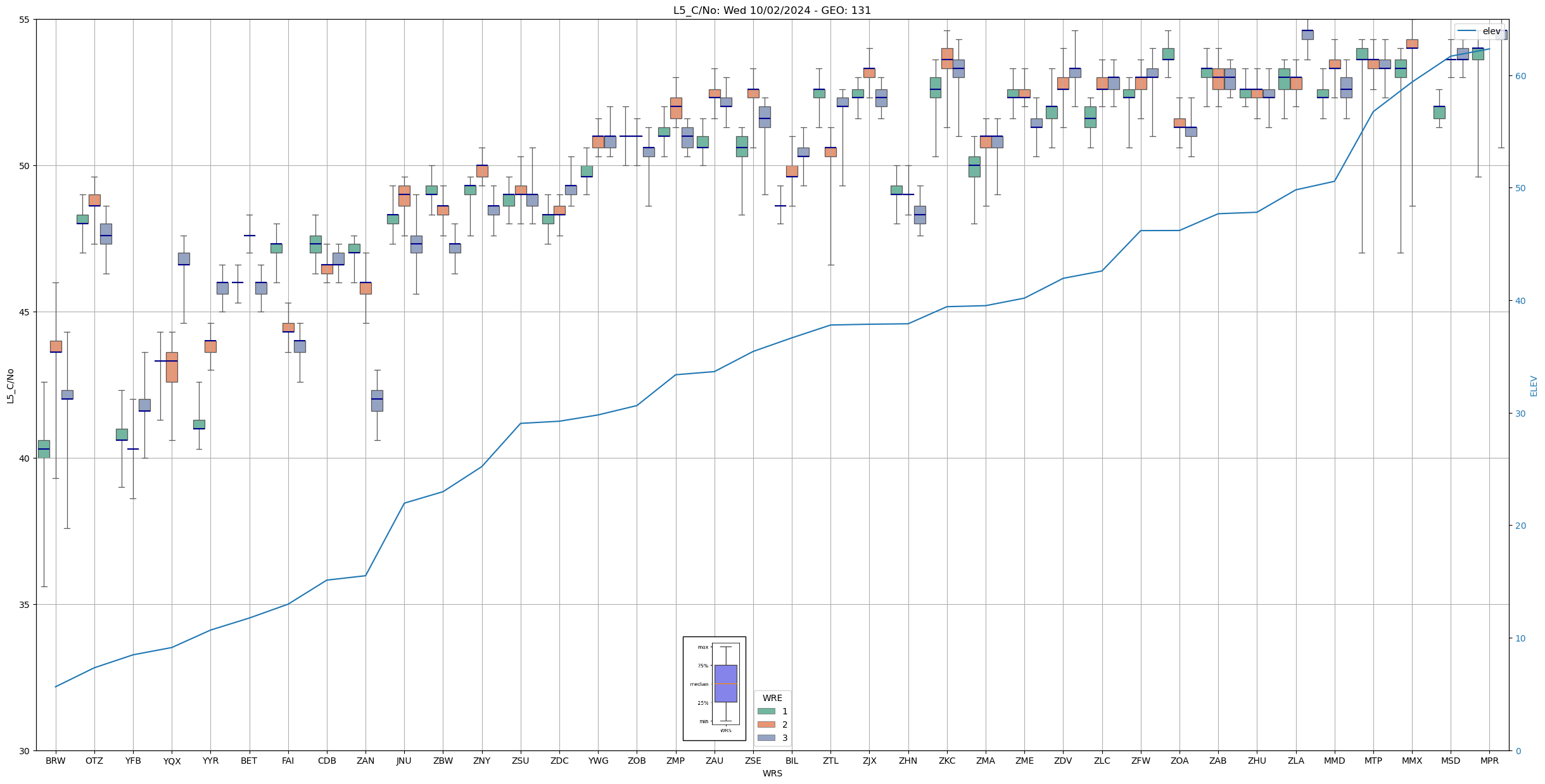
Task: Click the ZDC station label
Action: tap(559, 761)
